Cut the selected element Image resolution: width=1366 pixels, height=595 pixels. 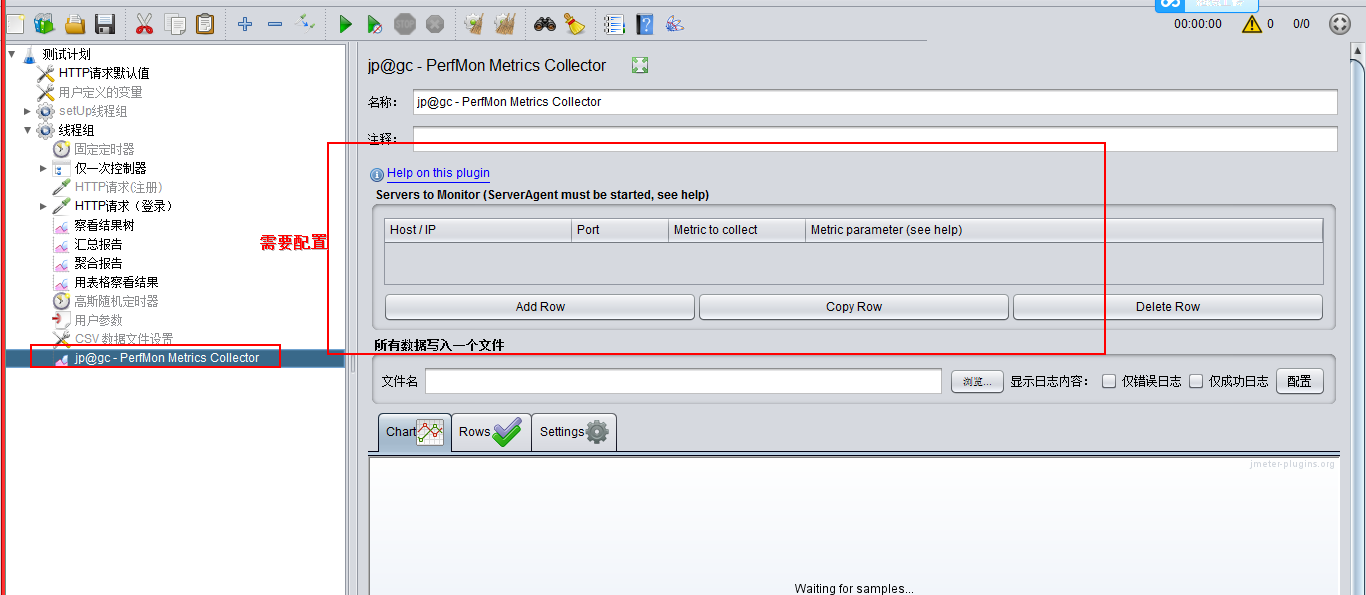(144, 24)
